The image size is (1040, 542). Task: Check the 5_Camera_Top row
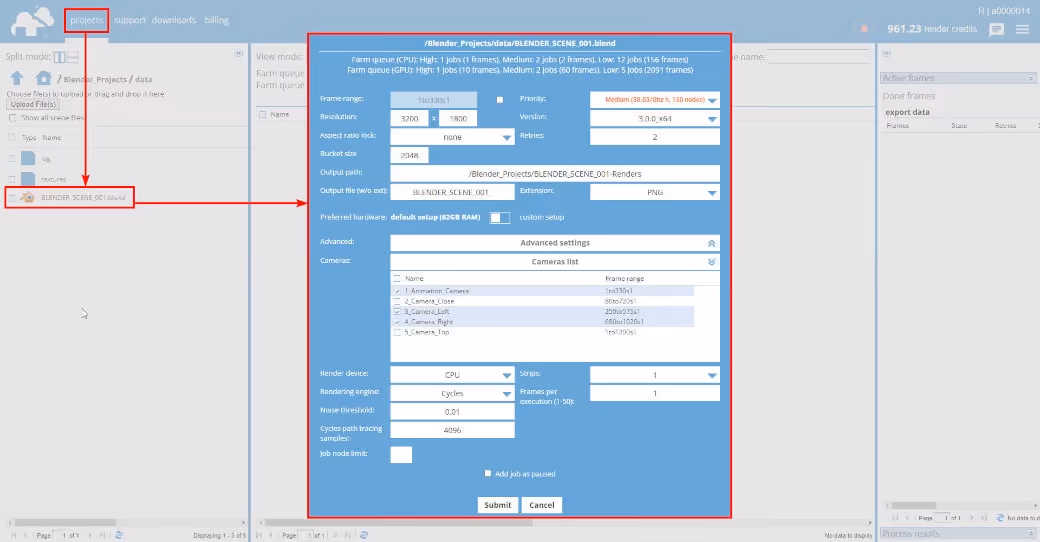(397, 332)
